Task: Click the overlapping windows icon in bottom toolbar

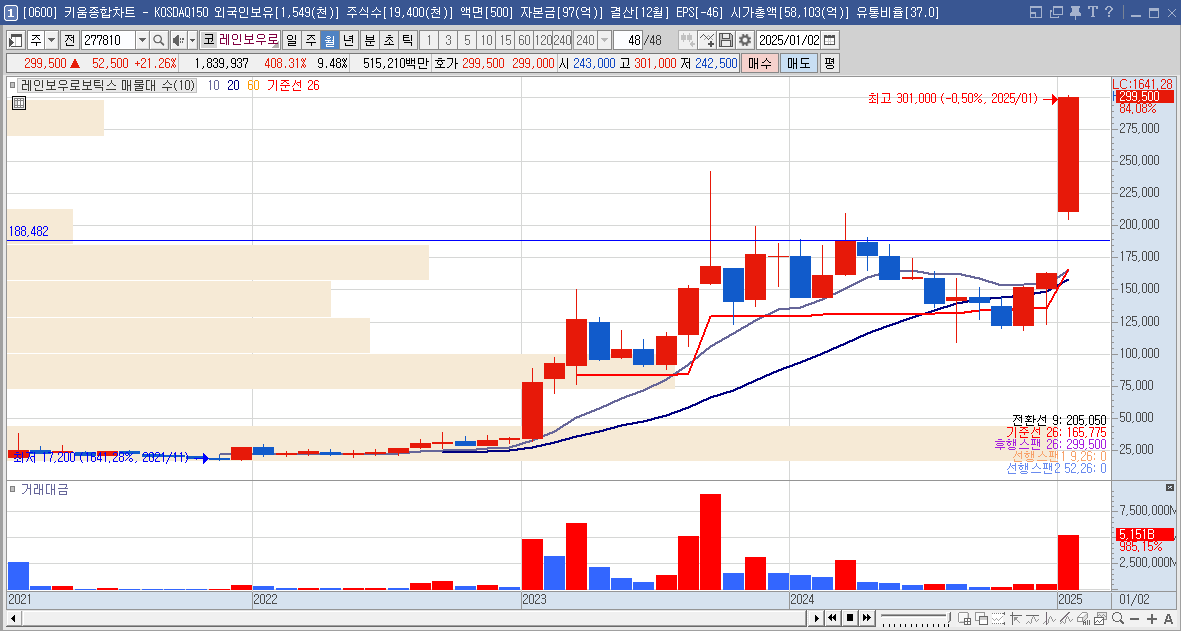Action: click(x=981, y=618)
